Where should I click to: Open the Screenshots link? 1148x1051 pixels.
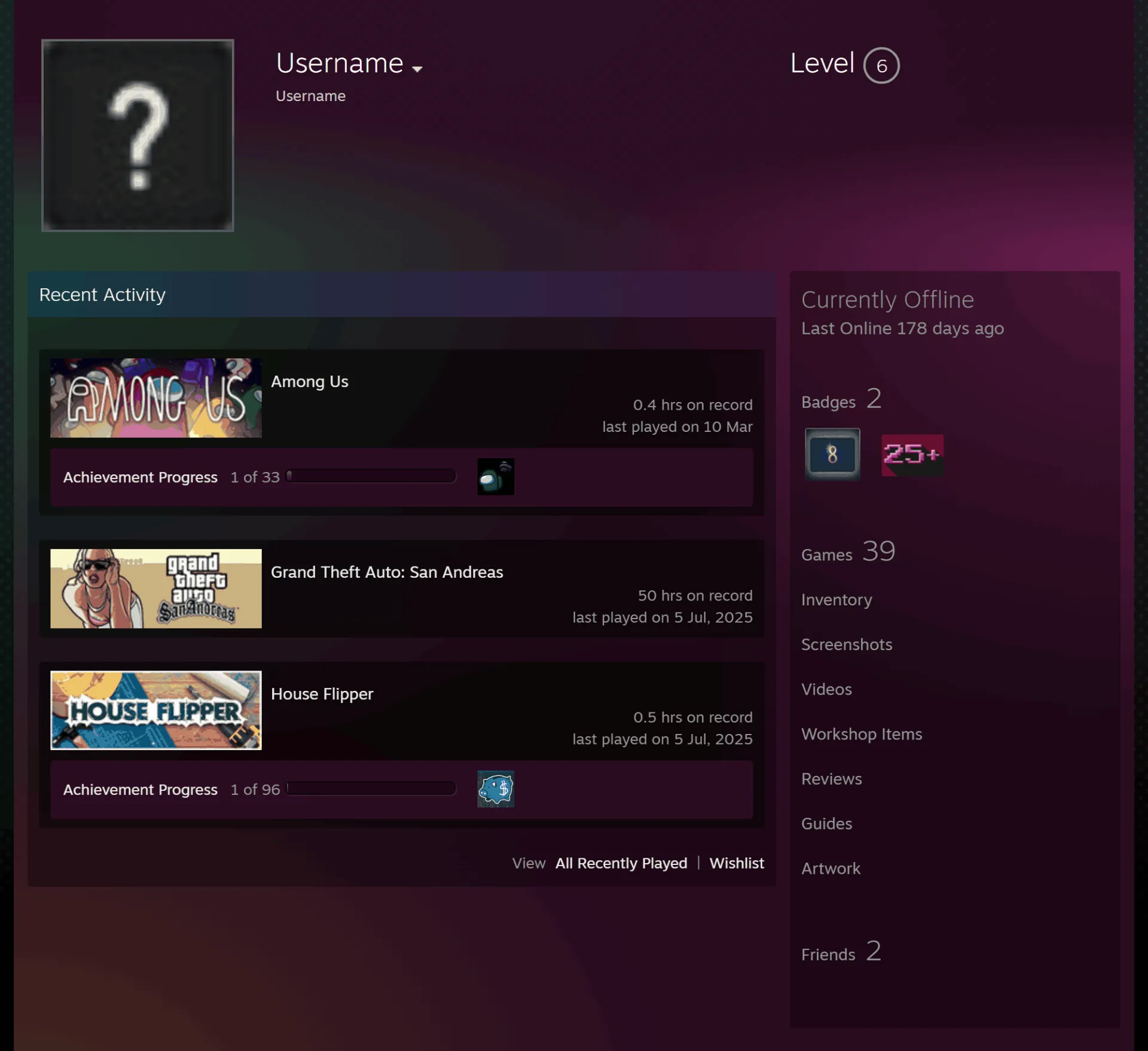(x=847, y=645)
